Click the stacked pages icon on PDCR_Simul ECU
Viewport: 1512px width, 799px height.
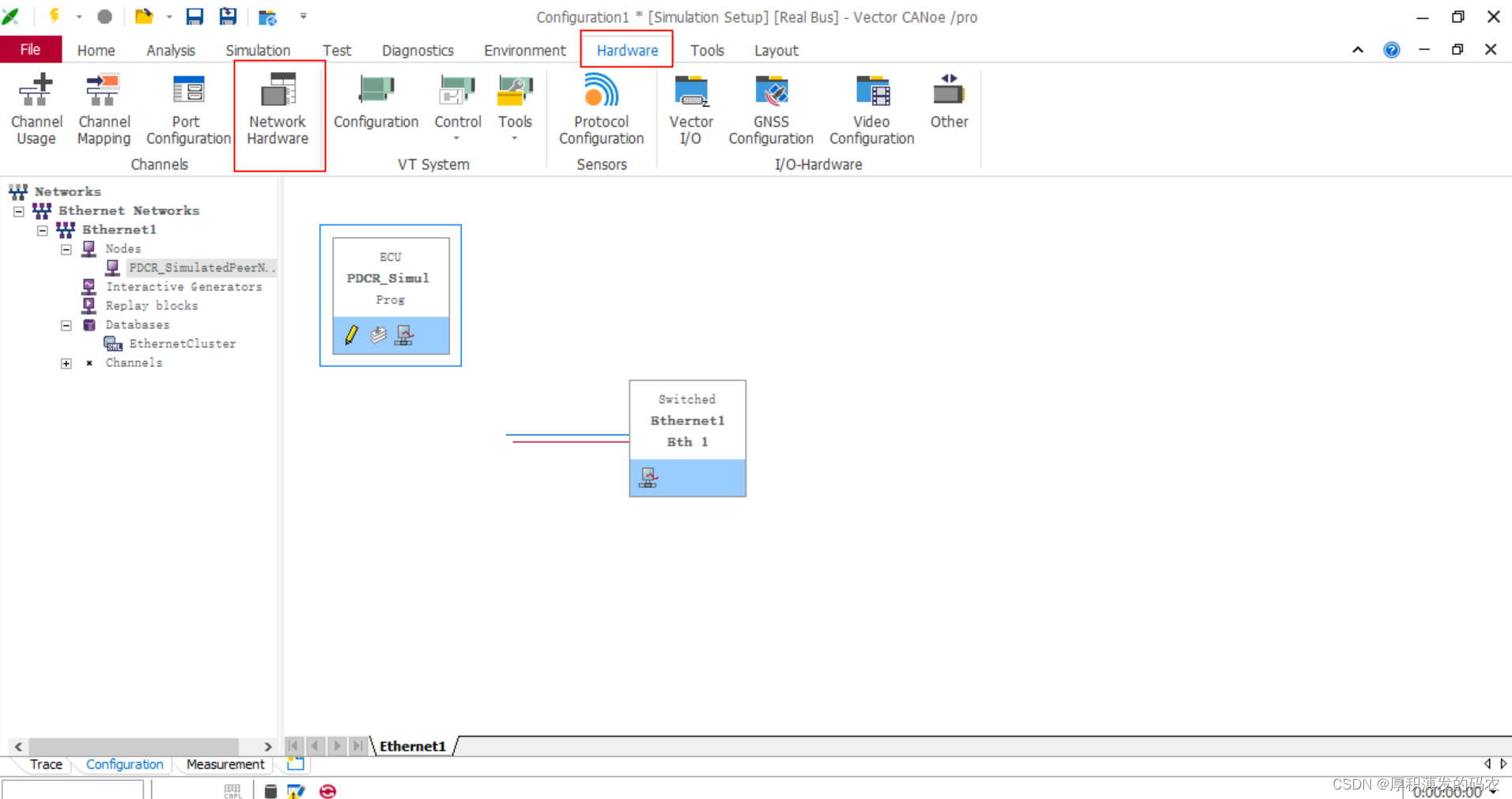pyautogui.click(x=379, y=335)
